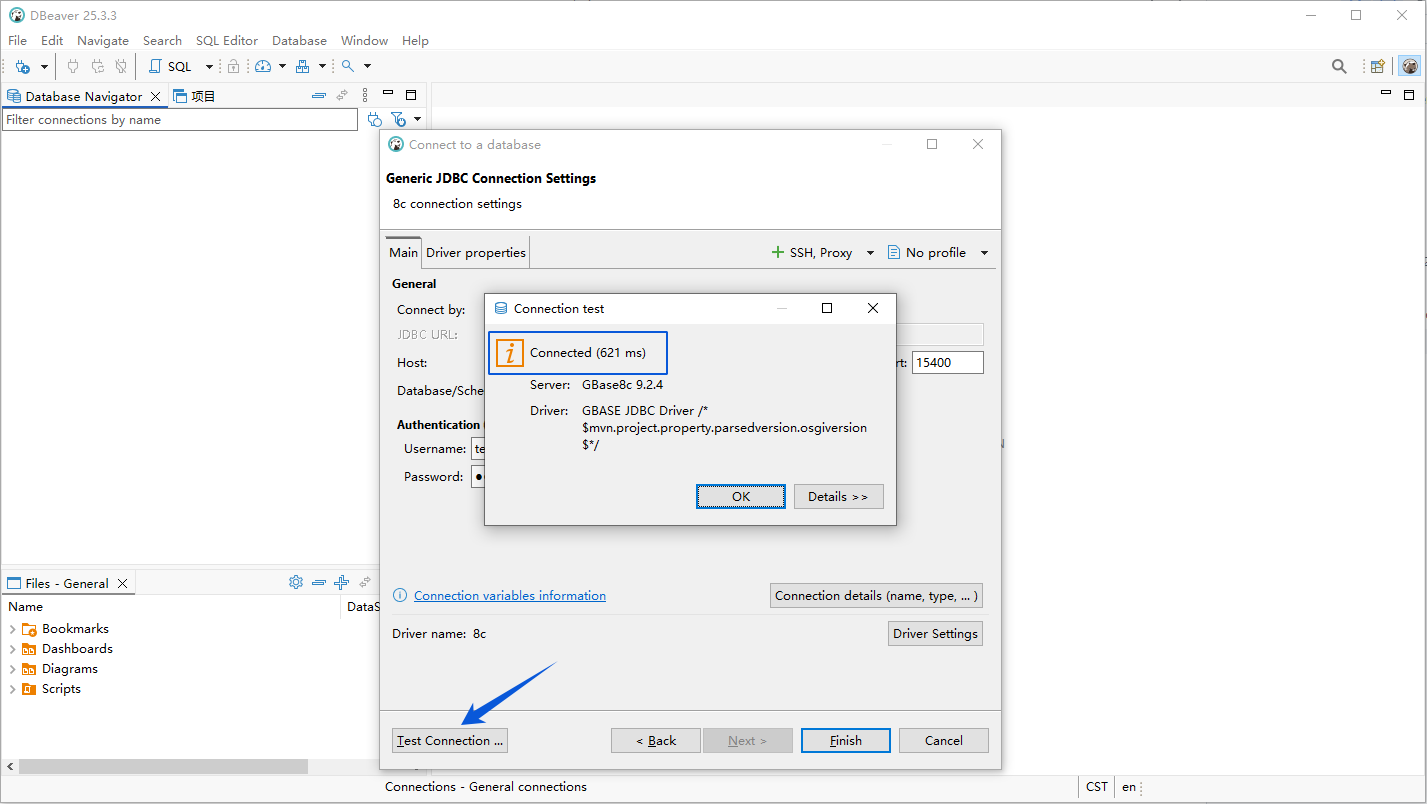Open SQL script editor from toolbar
This screenshot has height=804, width=1427.
[171, 66]
